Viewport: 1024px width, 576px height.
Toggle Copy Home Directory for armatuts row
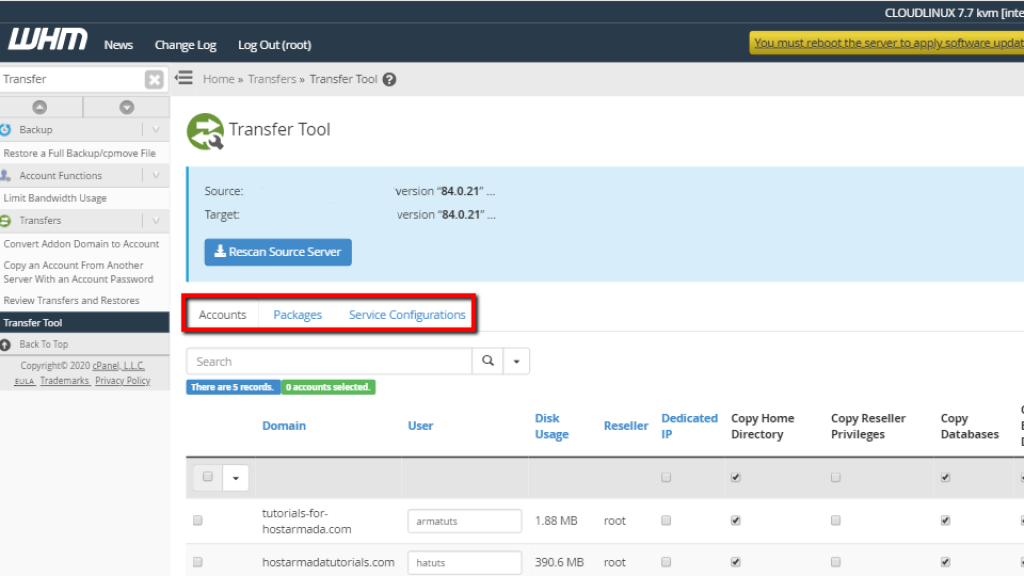tap(736, 520)
